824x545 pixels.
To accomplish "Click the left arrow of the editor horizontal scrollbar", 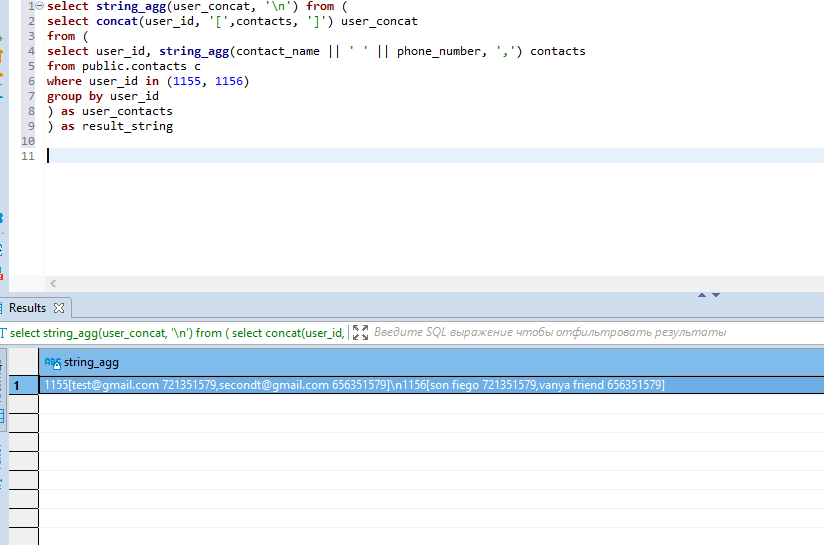I will 53,284.
